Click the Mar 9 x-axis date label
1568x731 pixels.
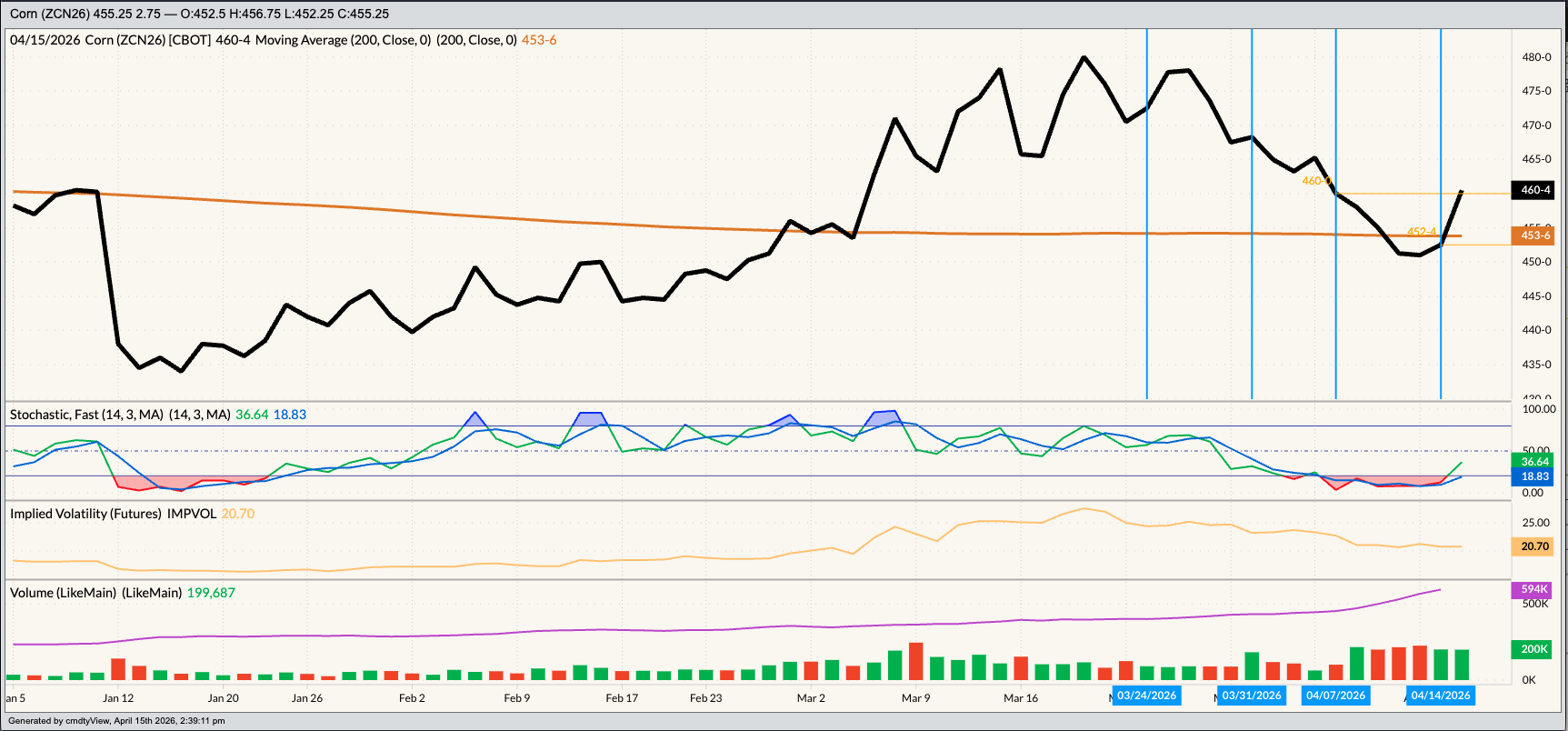pyautogui.click(x=915, y=698)
